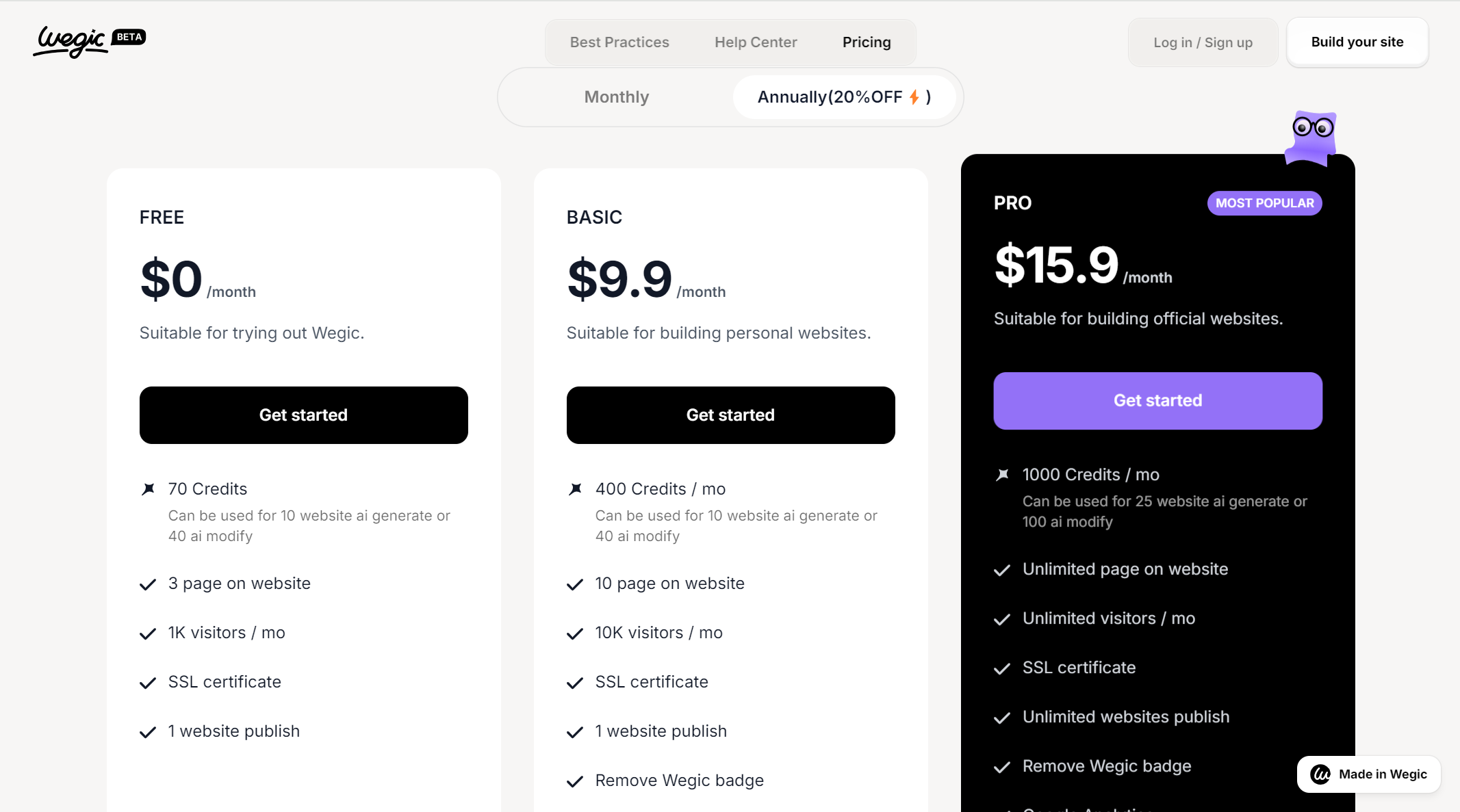Click the 'Get started' button on FREE plan
Screen dimensions: 1460x812
pyautogui.click(x=303, y=414)
